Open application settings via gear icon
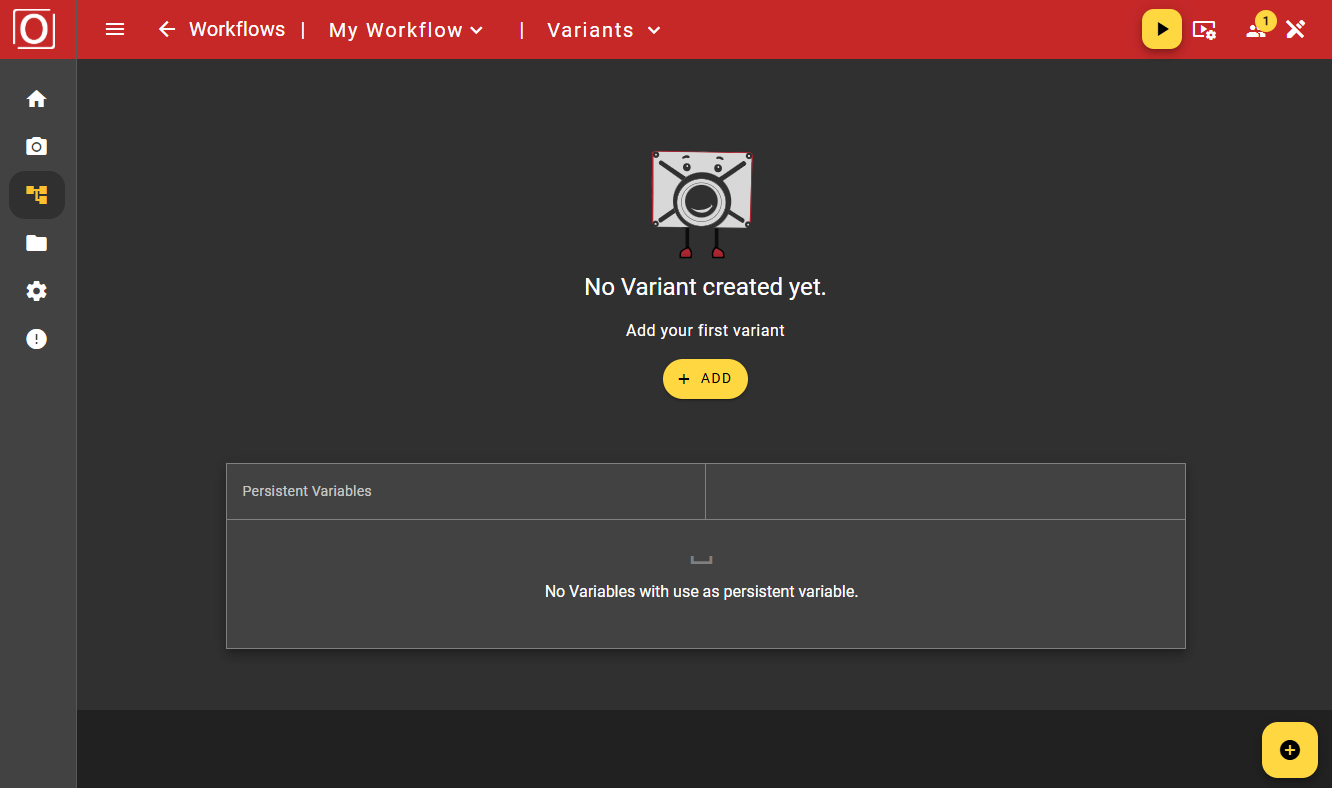1332x788 pixels. click(x=36, y=290)
